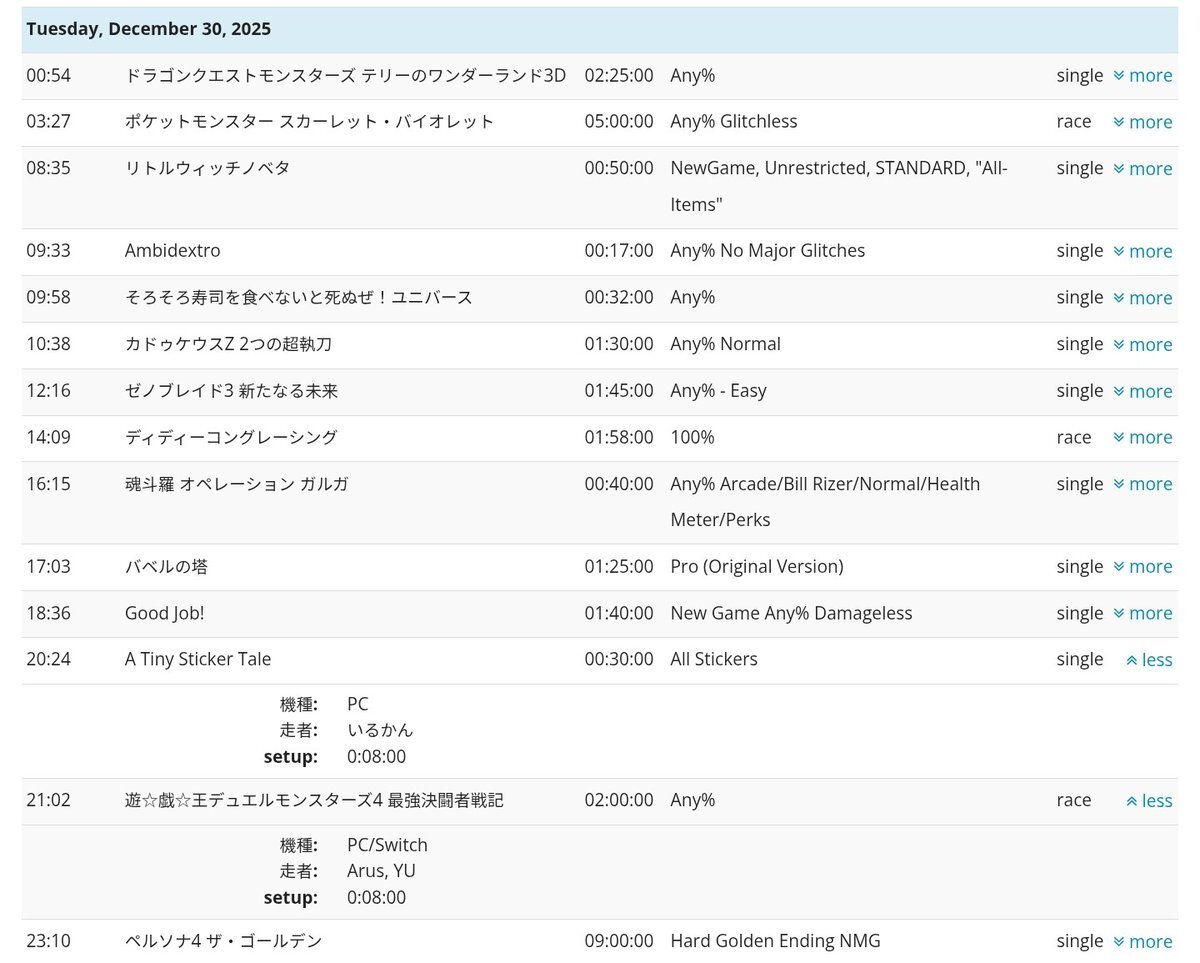Collapse the 遊☆戯☆王 race details with 'less'

pyautogui.click(x=1148, y=801)
